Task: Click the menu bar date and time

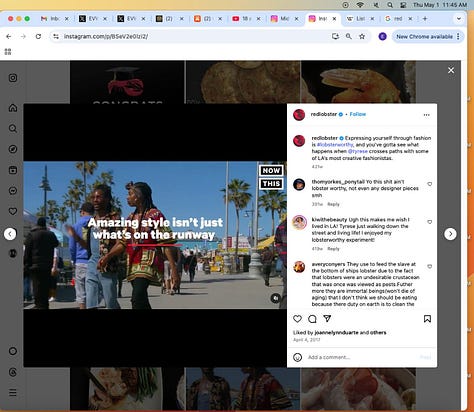Action: point(440,5)
